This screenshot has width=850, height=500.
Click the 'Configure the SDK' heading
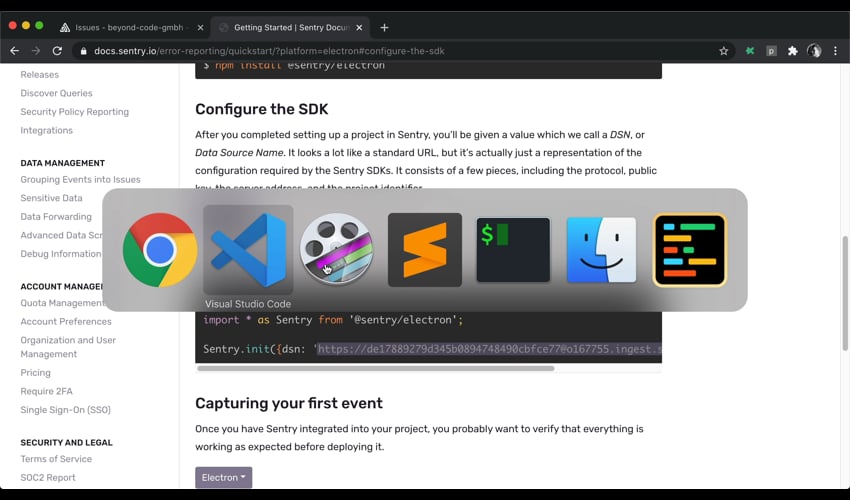(262, 110)
